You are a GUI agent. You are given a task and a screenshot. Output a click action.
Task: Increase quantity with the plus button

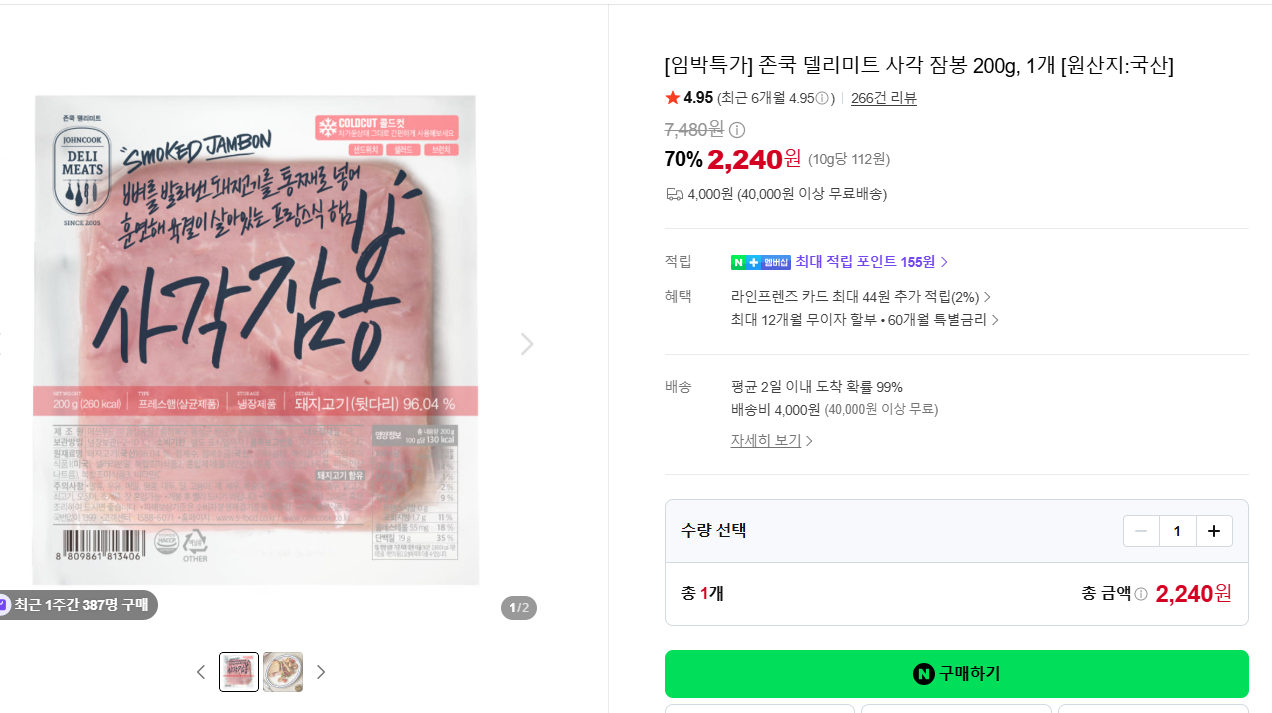1214,531
